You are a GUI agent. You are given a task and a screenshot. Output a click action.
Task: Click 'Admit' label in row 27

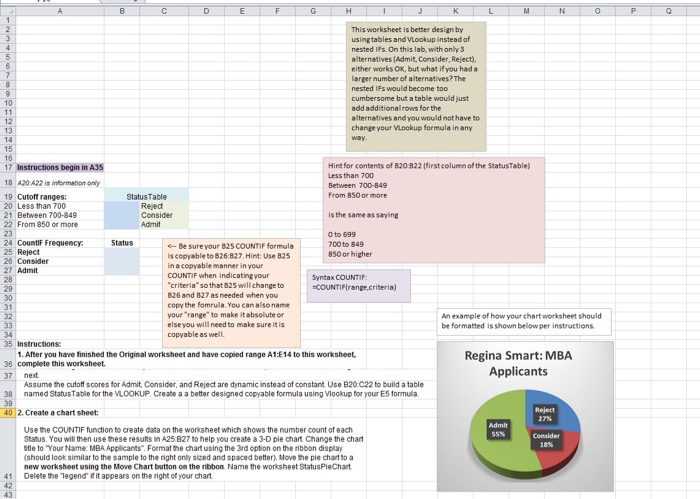tap(60, 270)
